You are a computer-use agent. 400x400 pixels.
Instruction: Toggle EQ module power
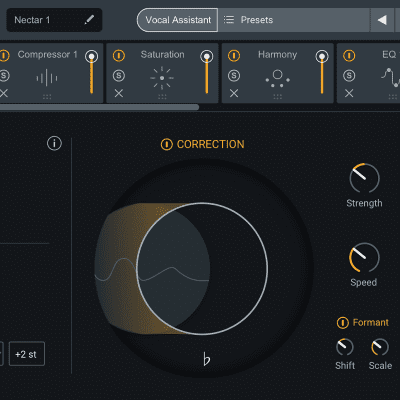[x=349, y=55]
